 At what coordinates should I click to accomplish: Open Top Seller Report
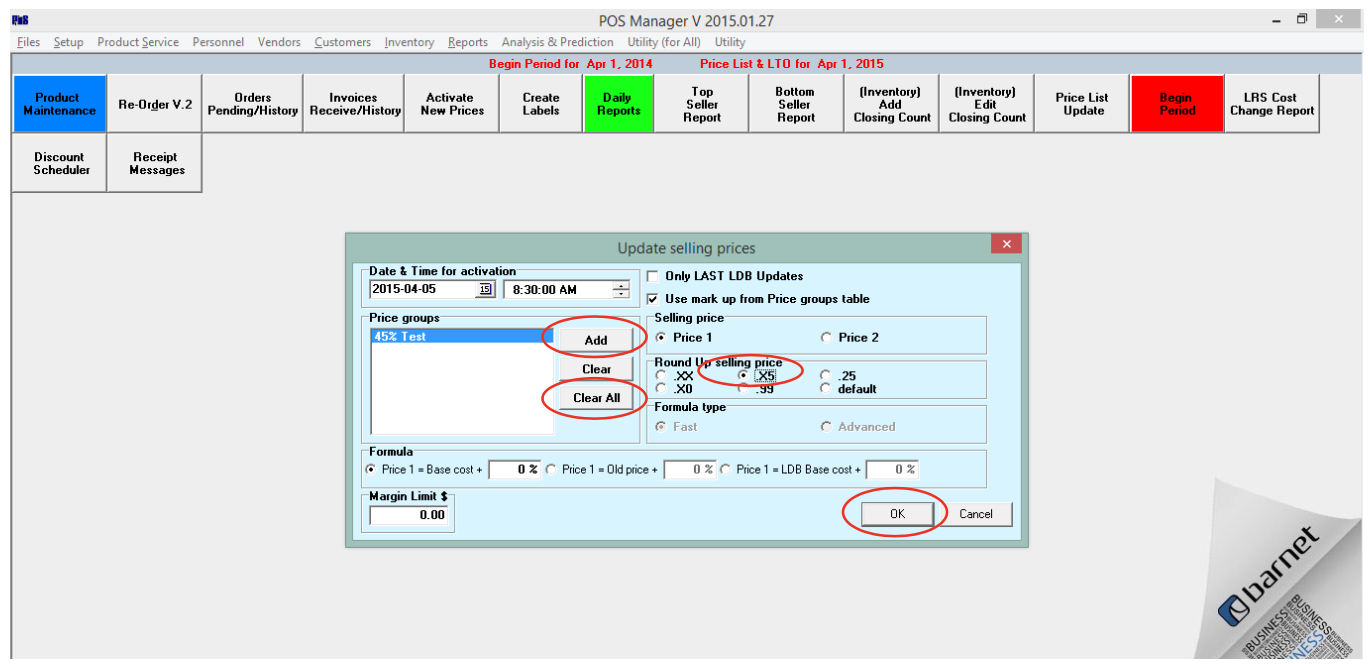click(x=702, y=104)
